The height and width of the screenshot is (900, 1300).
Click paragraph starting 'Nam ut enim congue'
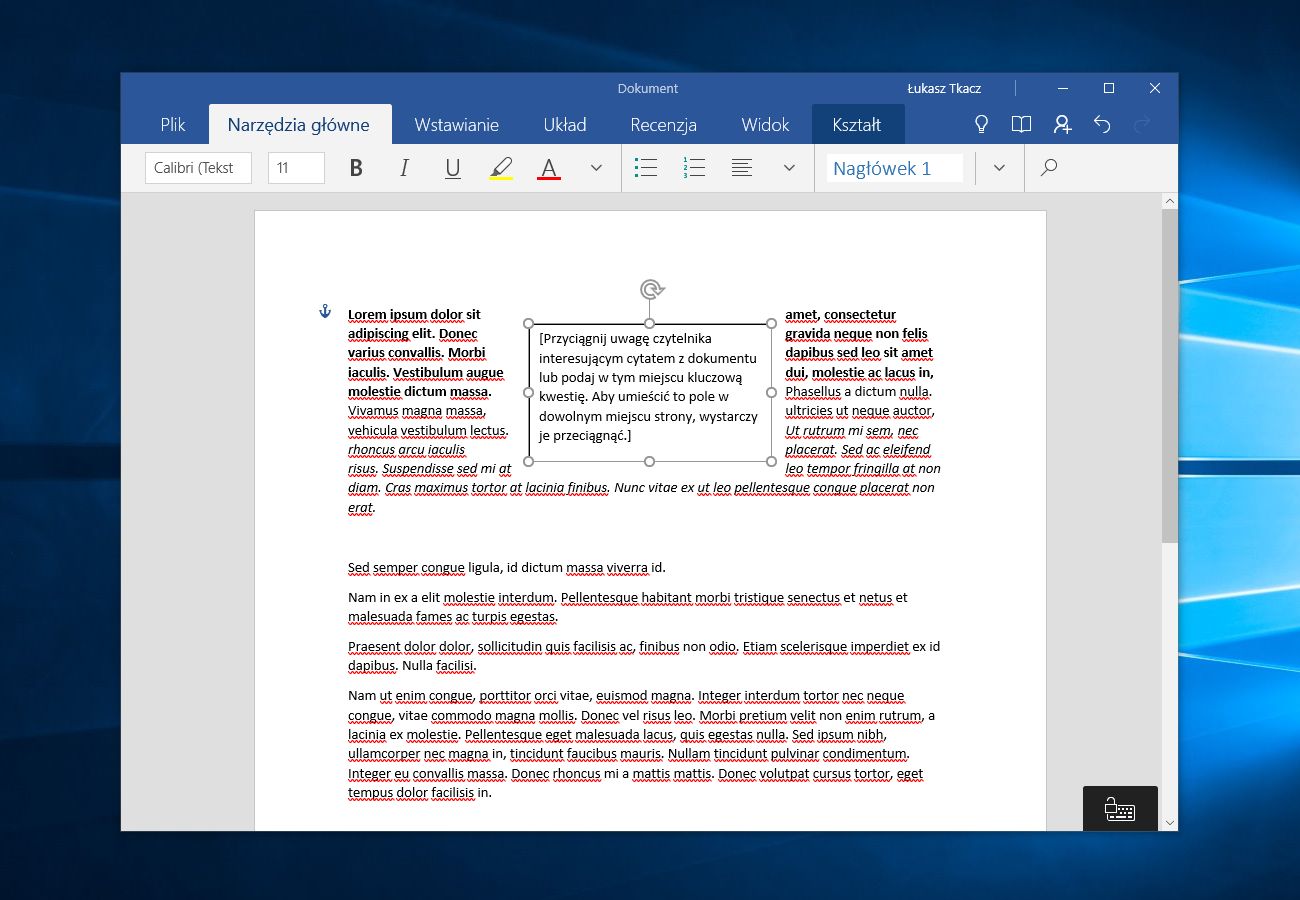pyautogui.click(x=641, y=744)
